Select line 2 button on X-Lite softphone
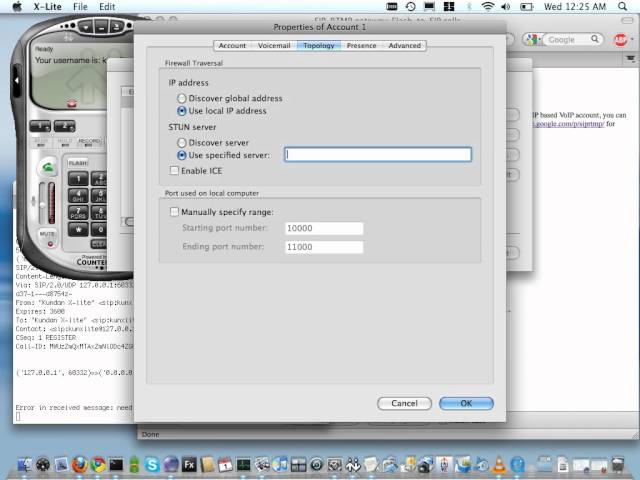Screen dimensions: 640x480 coord(64,126)
